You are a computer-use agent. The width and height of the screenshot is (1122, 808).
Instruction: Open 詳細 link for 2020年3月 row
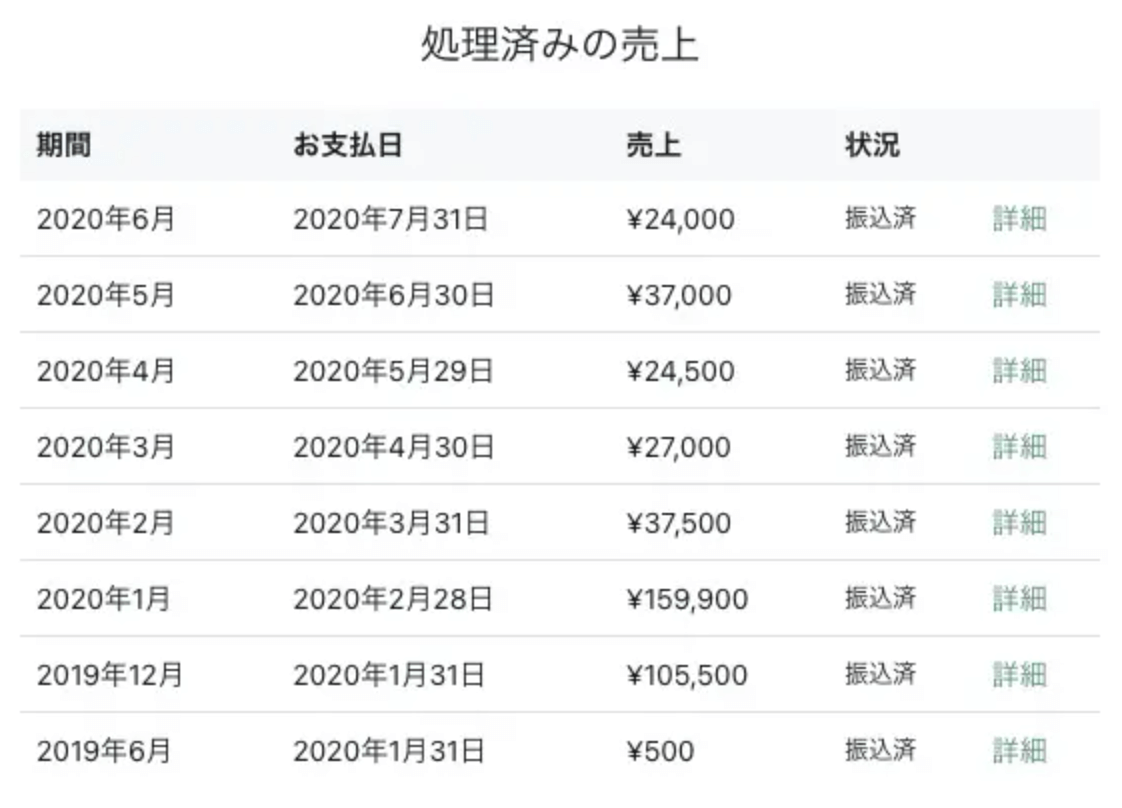[1020, 446]
